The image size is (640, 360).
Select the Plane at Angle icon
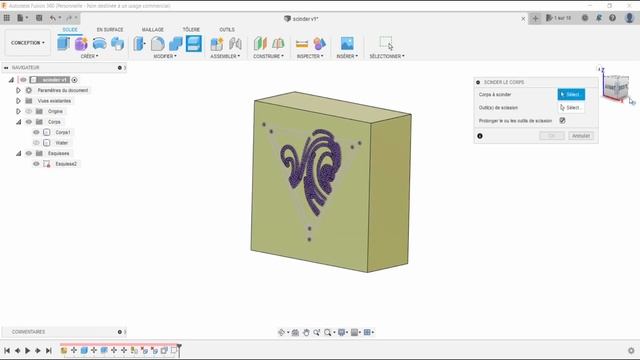point(278,43)
